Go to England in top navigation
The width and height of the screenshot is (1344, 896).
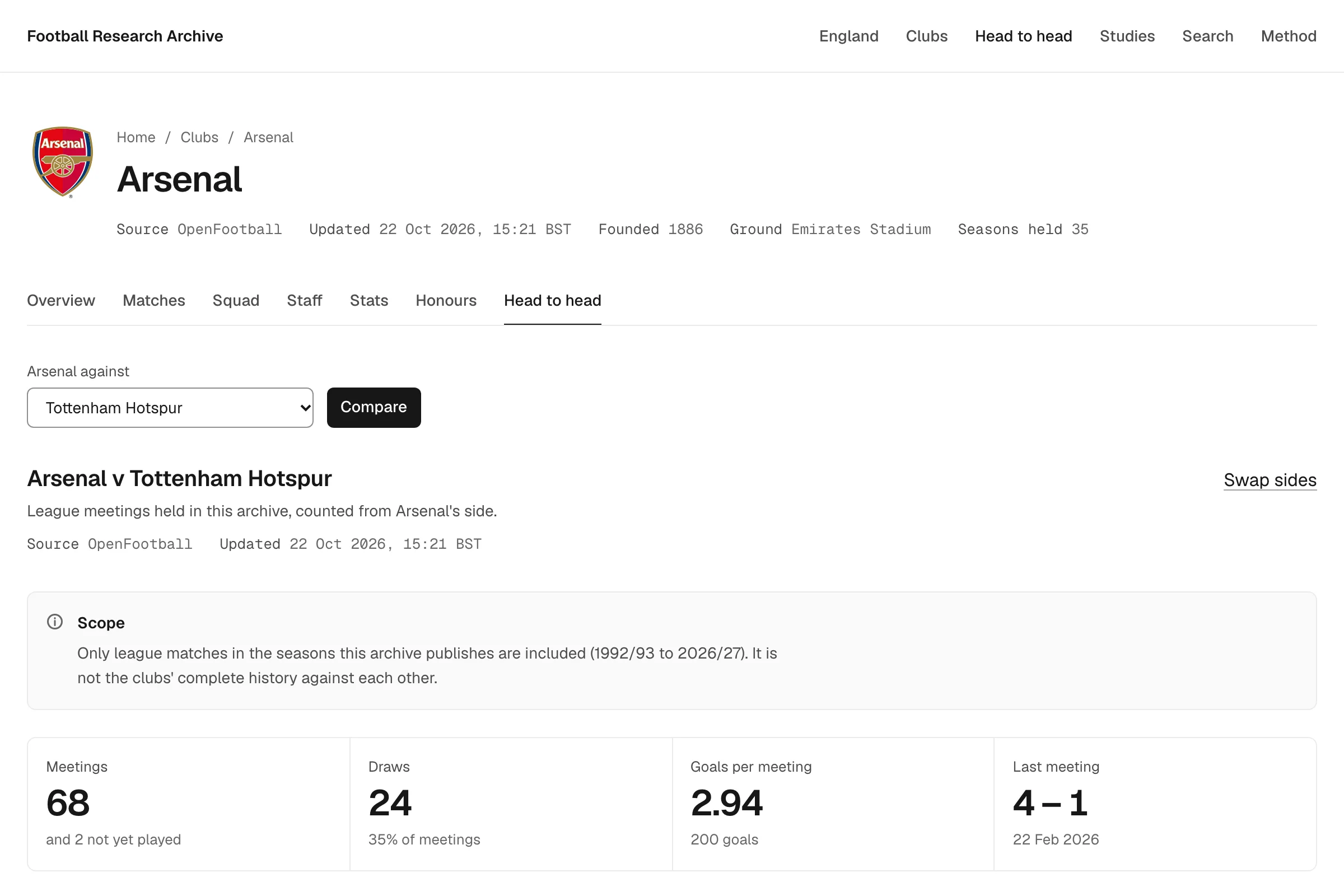click(848, 36)
